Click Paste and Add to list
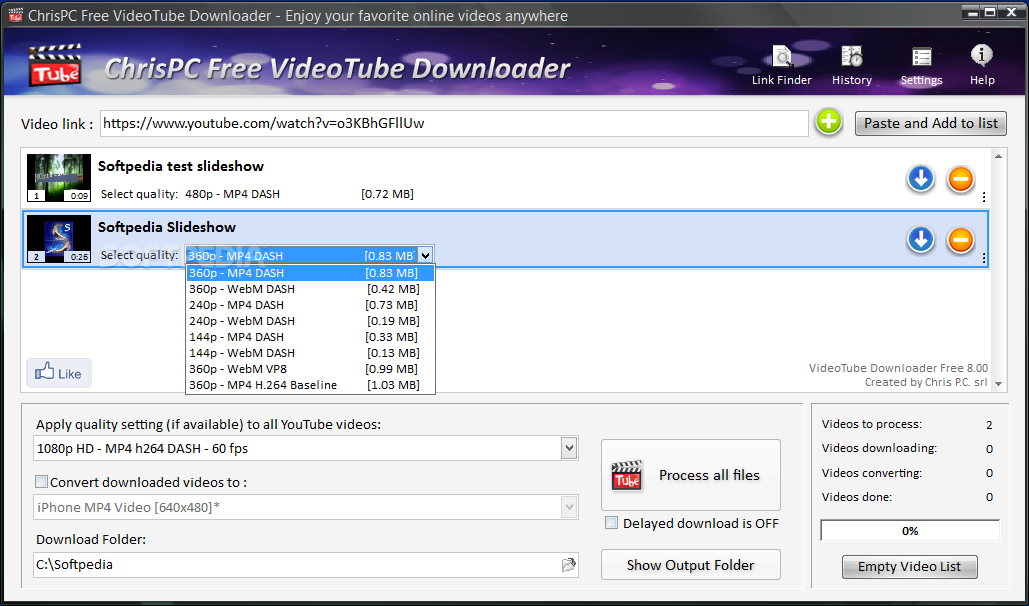The height and width of the screenshot is (606, 1029). point(931,123)
